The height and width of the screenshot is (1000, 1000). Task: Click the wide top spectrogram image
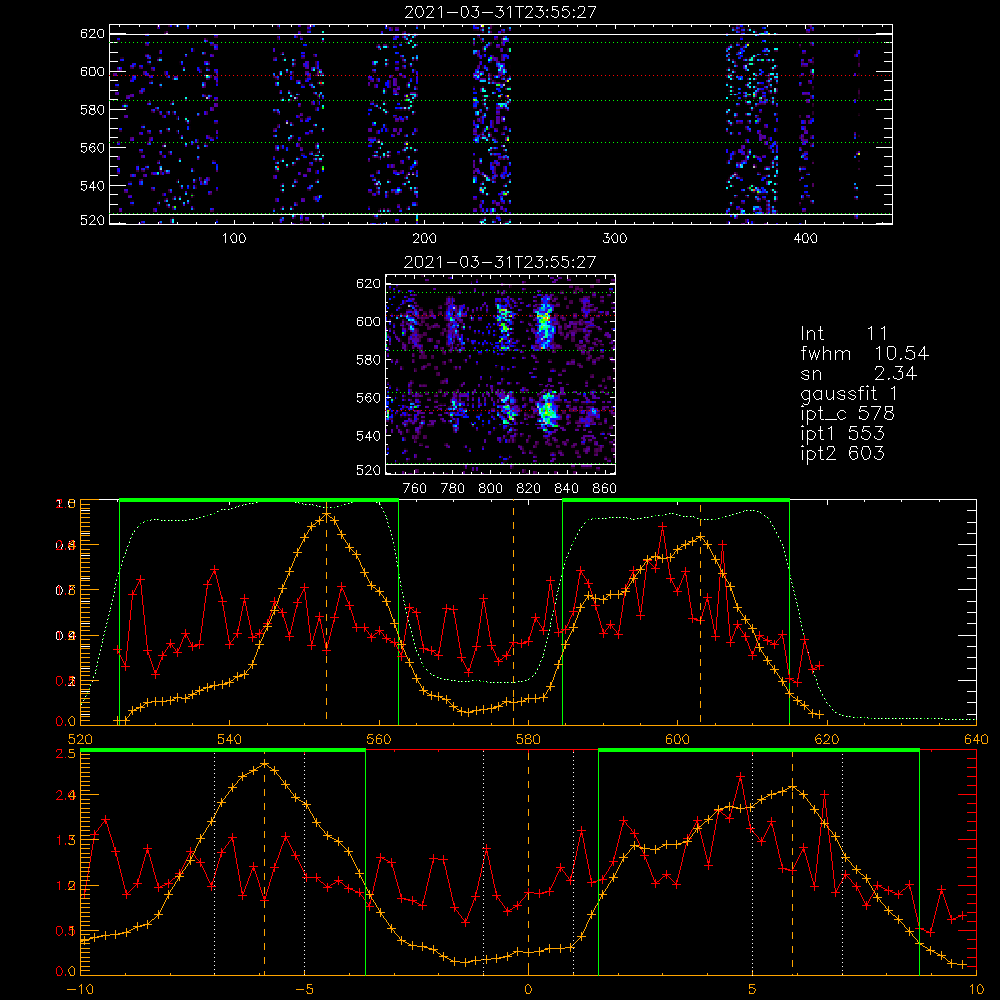pyautogui.click(x=501, y=124)
